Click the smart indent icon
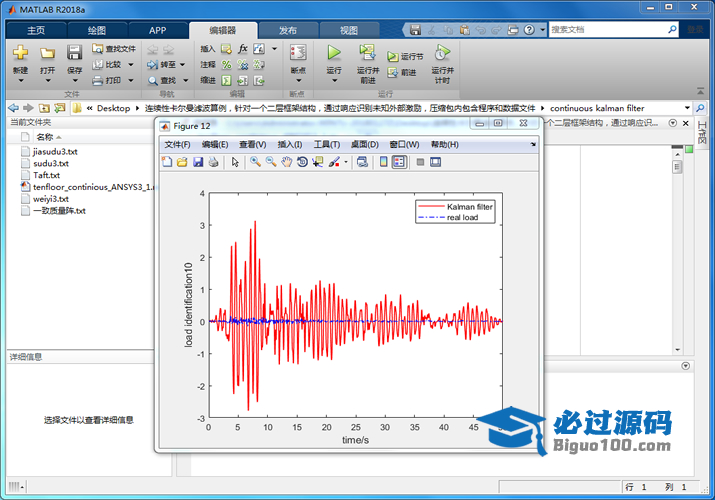Image resolution: width=715 pixels, height=500 pixels. pos(226,81)
